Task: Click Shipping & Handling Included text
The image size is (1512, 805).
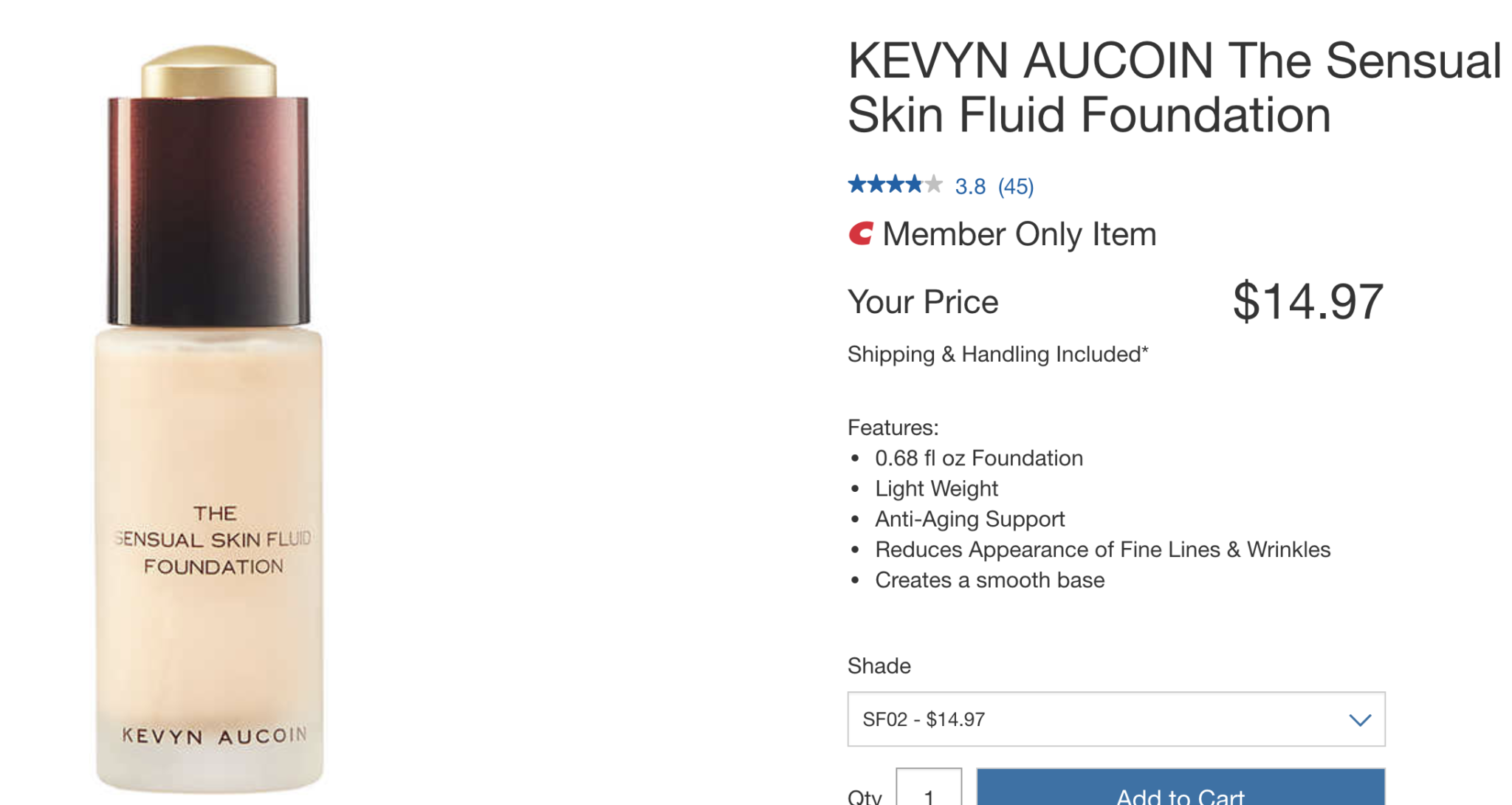Action: click(x=997, y=354)
